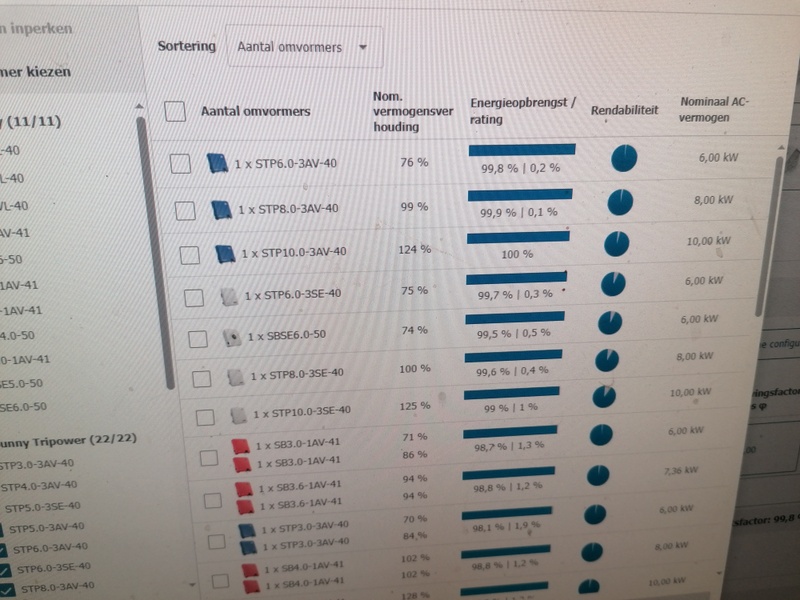Select STP5.0-3SE-40 in the sidebar list
Viewport: 800px width, 600px height.
pyautogui.click(x=42, y=506)
